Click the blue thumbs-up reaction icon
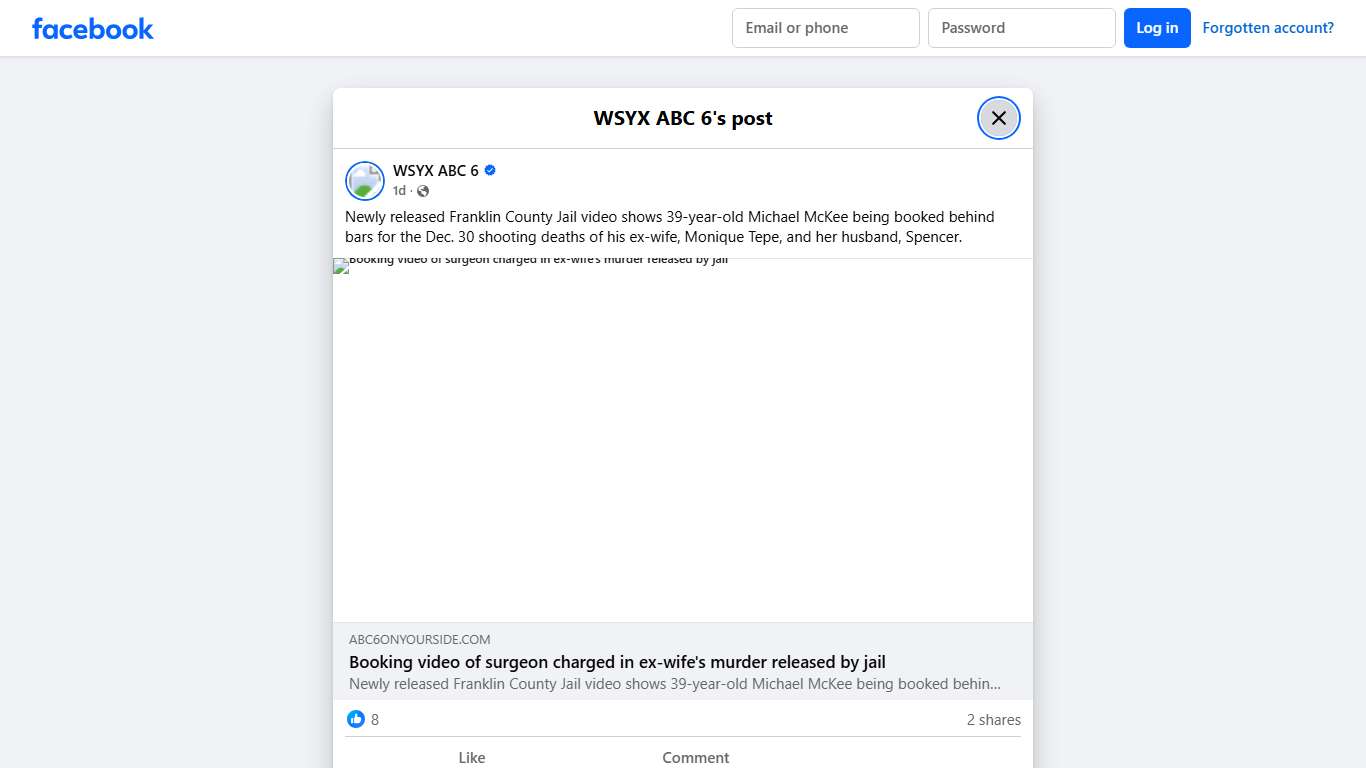Screen dimensions: 1366x768 [356, 719]
